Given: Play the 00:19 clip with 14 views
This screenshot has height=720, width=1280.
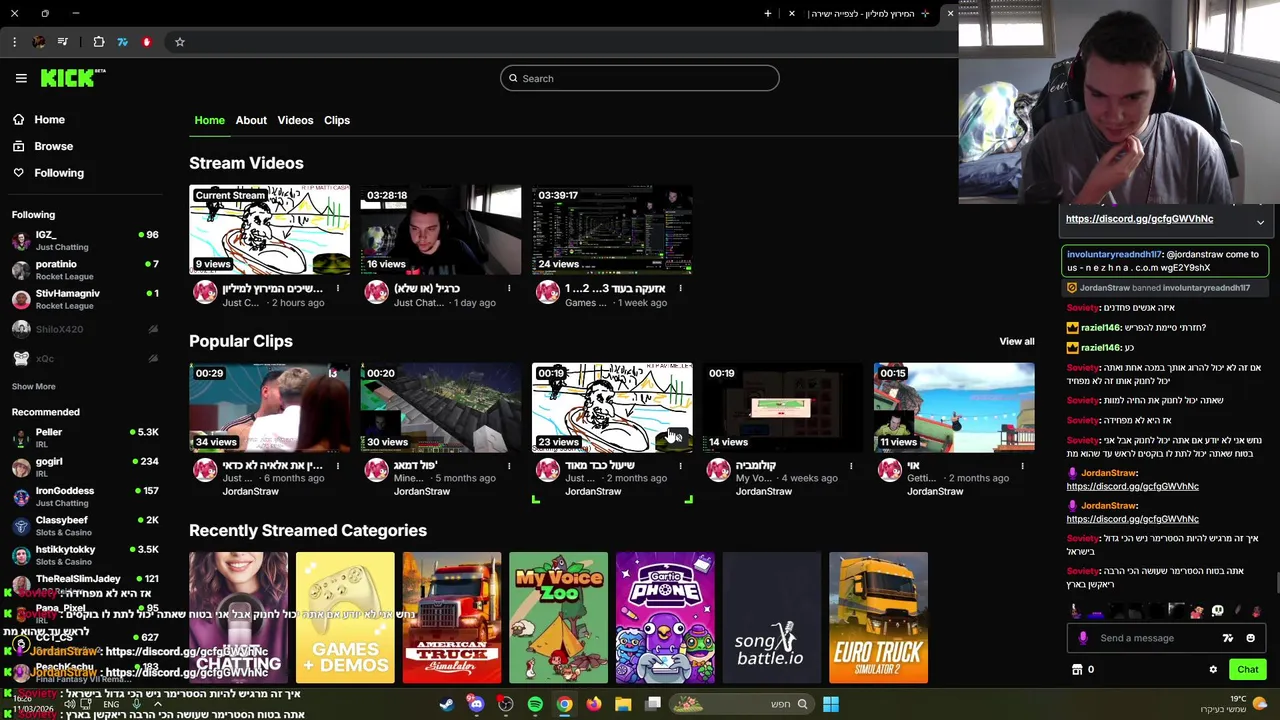Looking at the screenshot, I should (x=783, y=407).
